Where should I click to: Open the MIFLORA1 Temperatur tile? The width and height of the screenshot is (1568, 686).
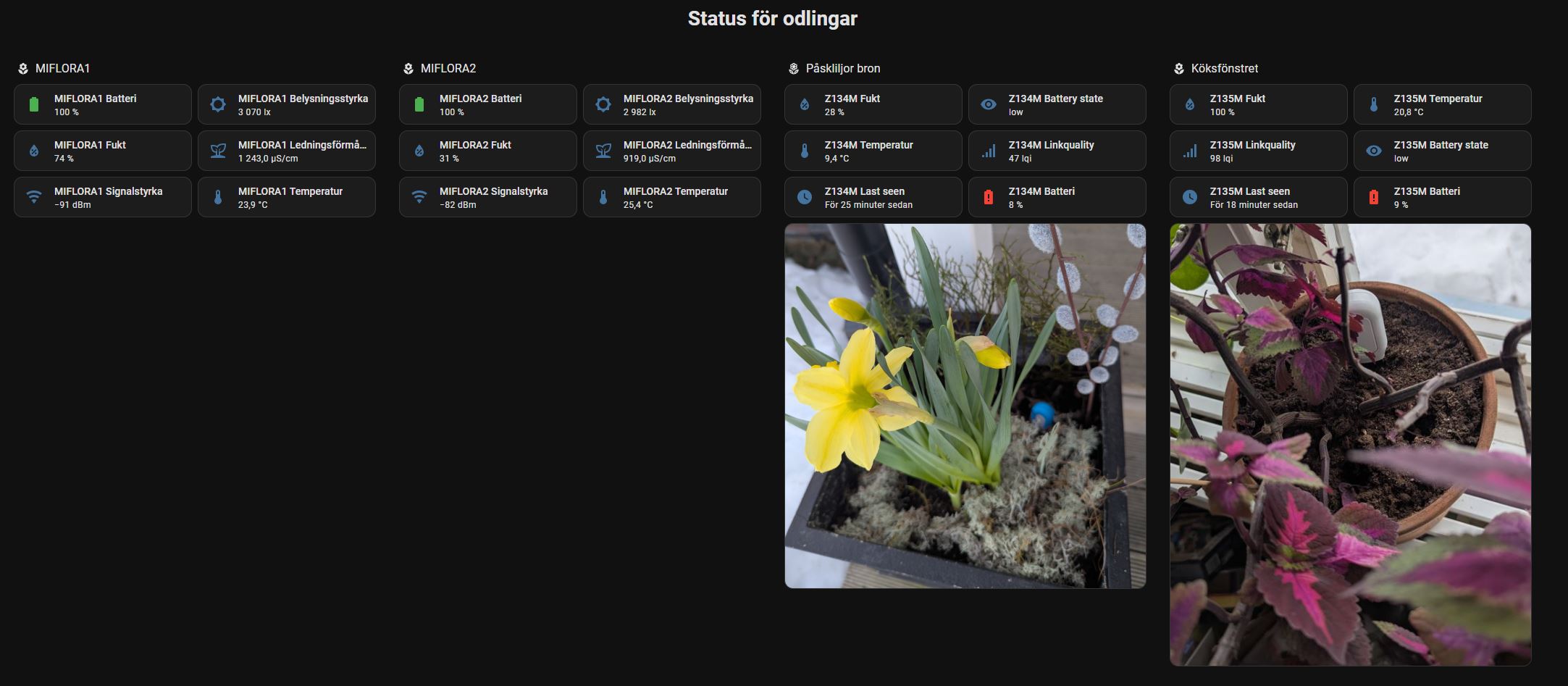click(287, 197)
